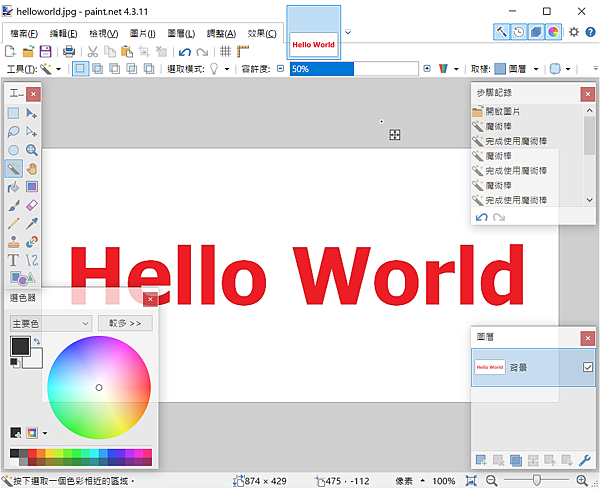Click the Pencil tool
The height and width of the screenshot is (489, 600).
click(14, 223)
